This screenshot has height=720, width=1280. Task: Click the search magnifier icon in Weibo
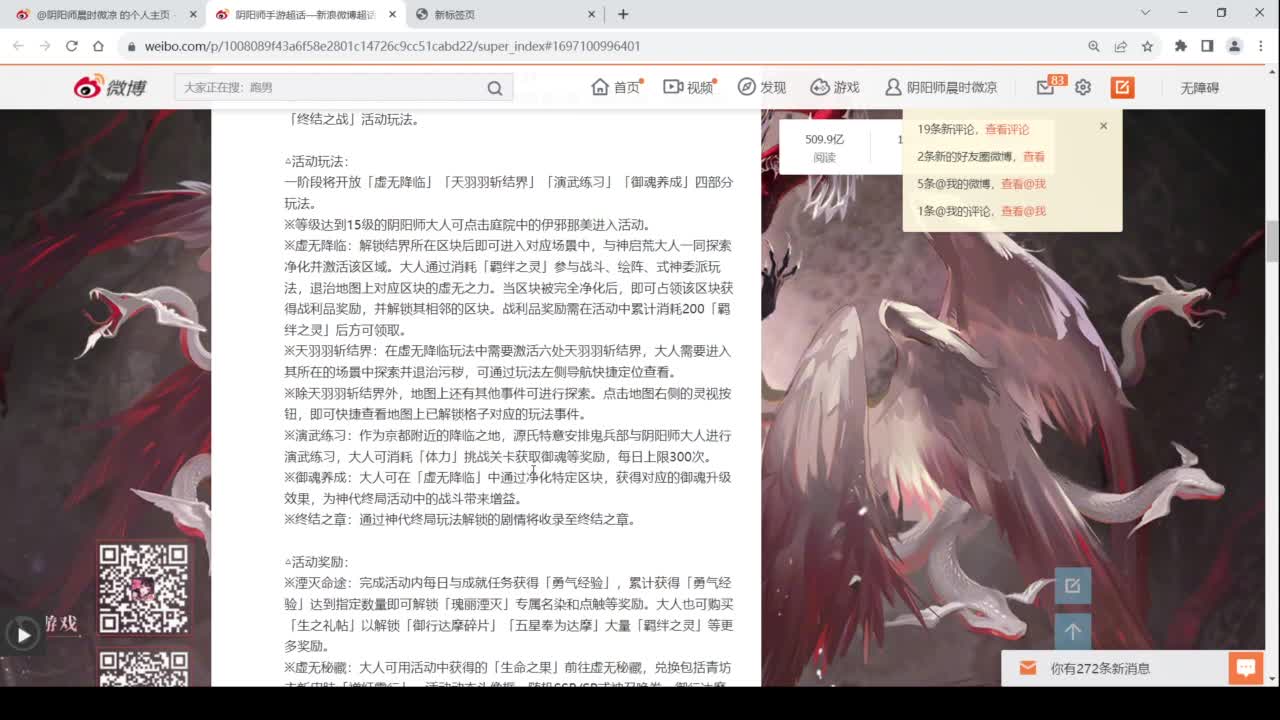(495, 88)
